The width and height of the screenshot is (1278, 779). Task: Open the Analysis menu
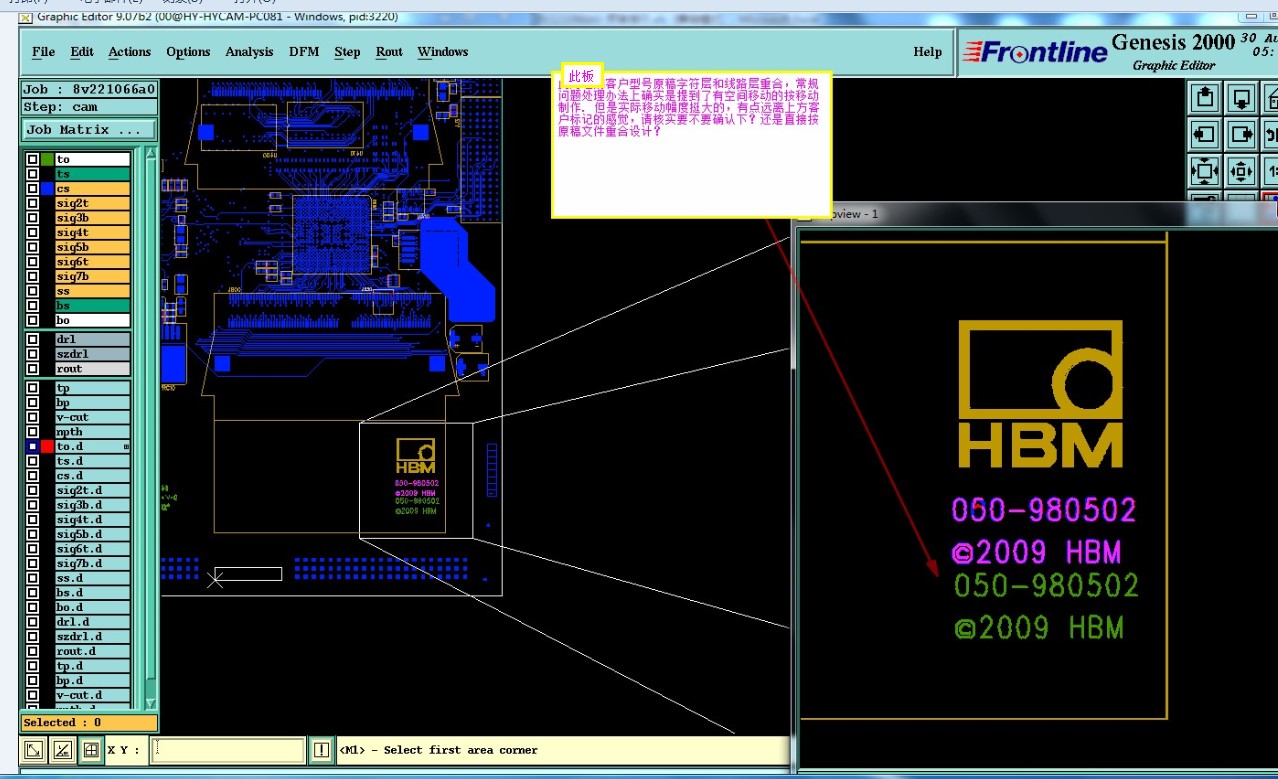[249, 52]
